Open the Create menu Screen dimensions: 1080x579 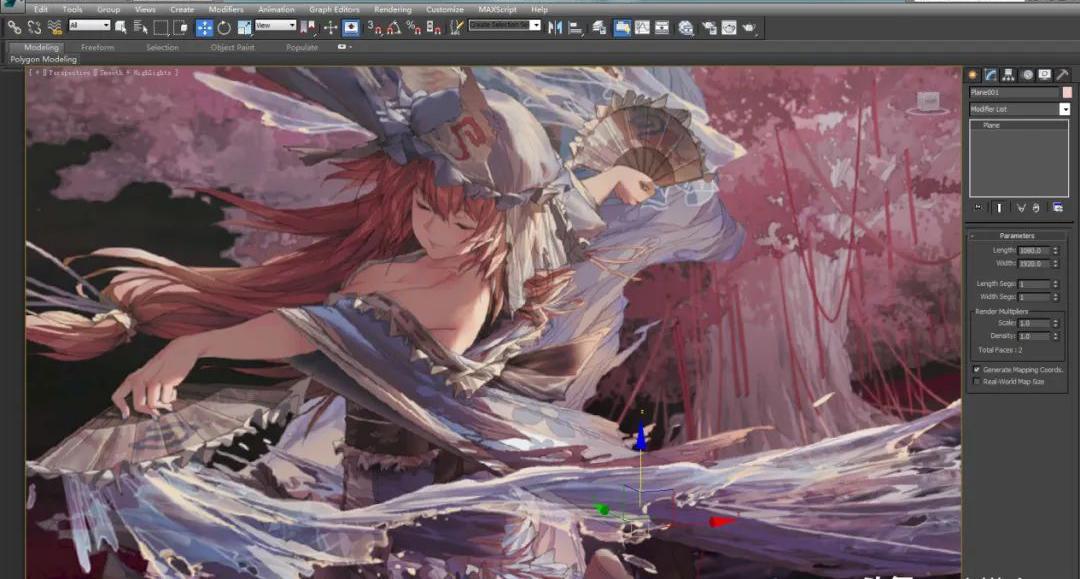182,10
